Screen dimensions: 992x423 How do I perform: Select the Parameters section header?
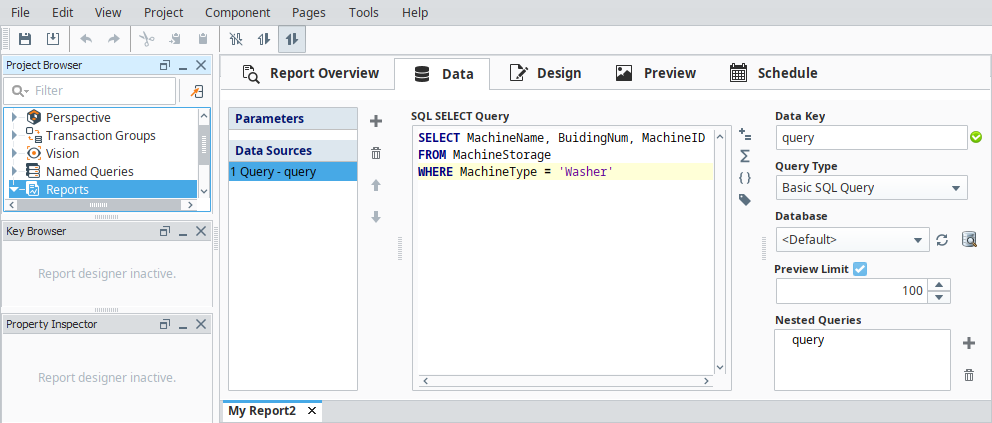[293, 119]
